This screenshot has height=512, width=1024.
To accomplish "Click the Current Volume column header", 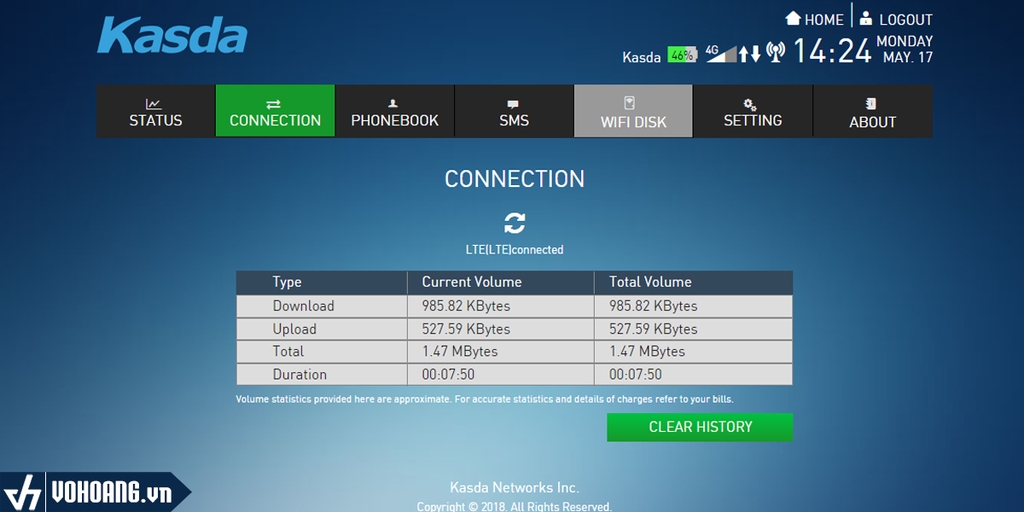I will pos(472,282).
